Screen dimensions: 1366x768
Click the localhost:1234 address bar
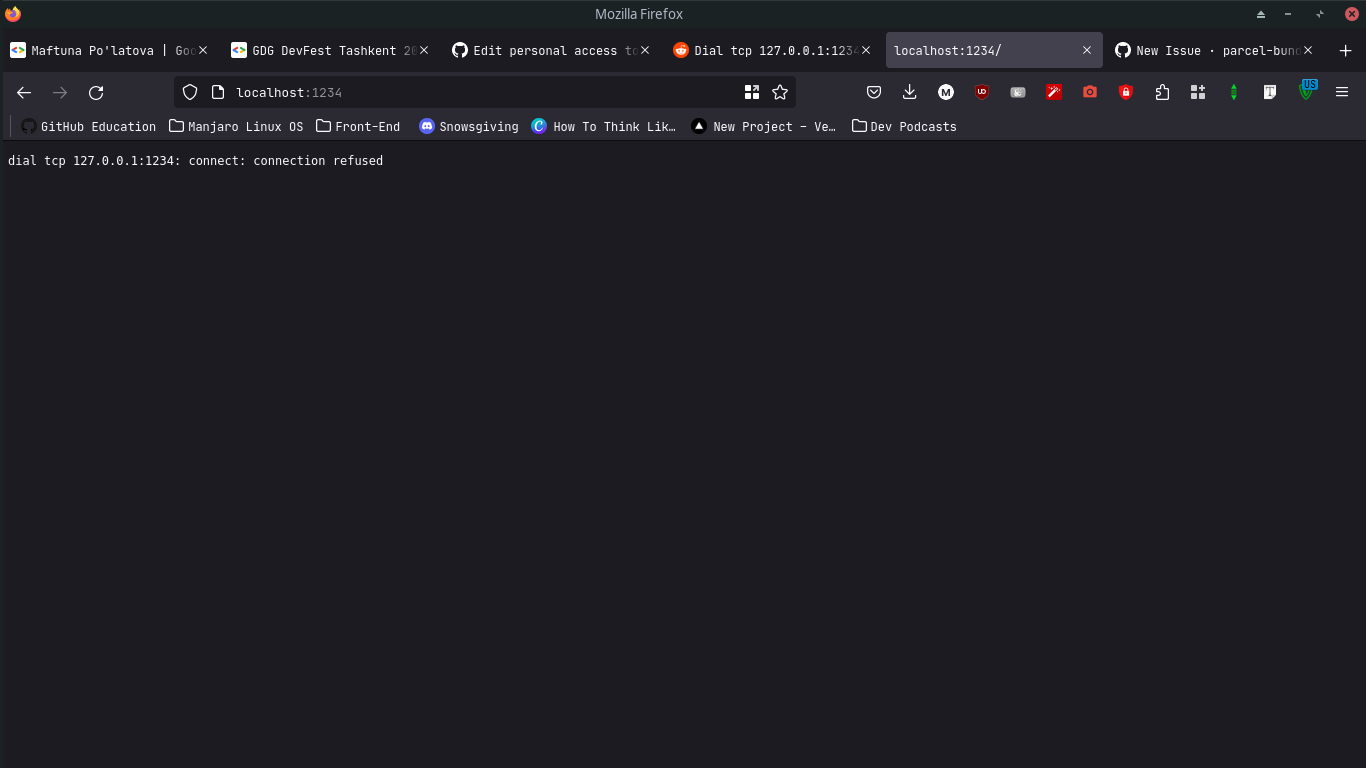tap(485, 92)
